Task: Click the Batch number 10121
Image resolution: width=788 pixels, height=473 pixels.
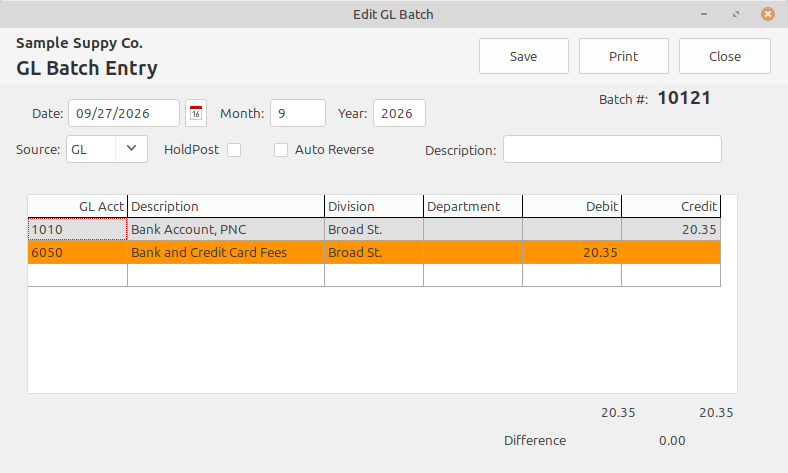Action: coord(684,98)
